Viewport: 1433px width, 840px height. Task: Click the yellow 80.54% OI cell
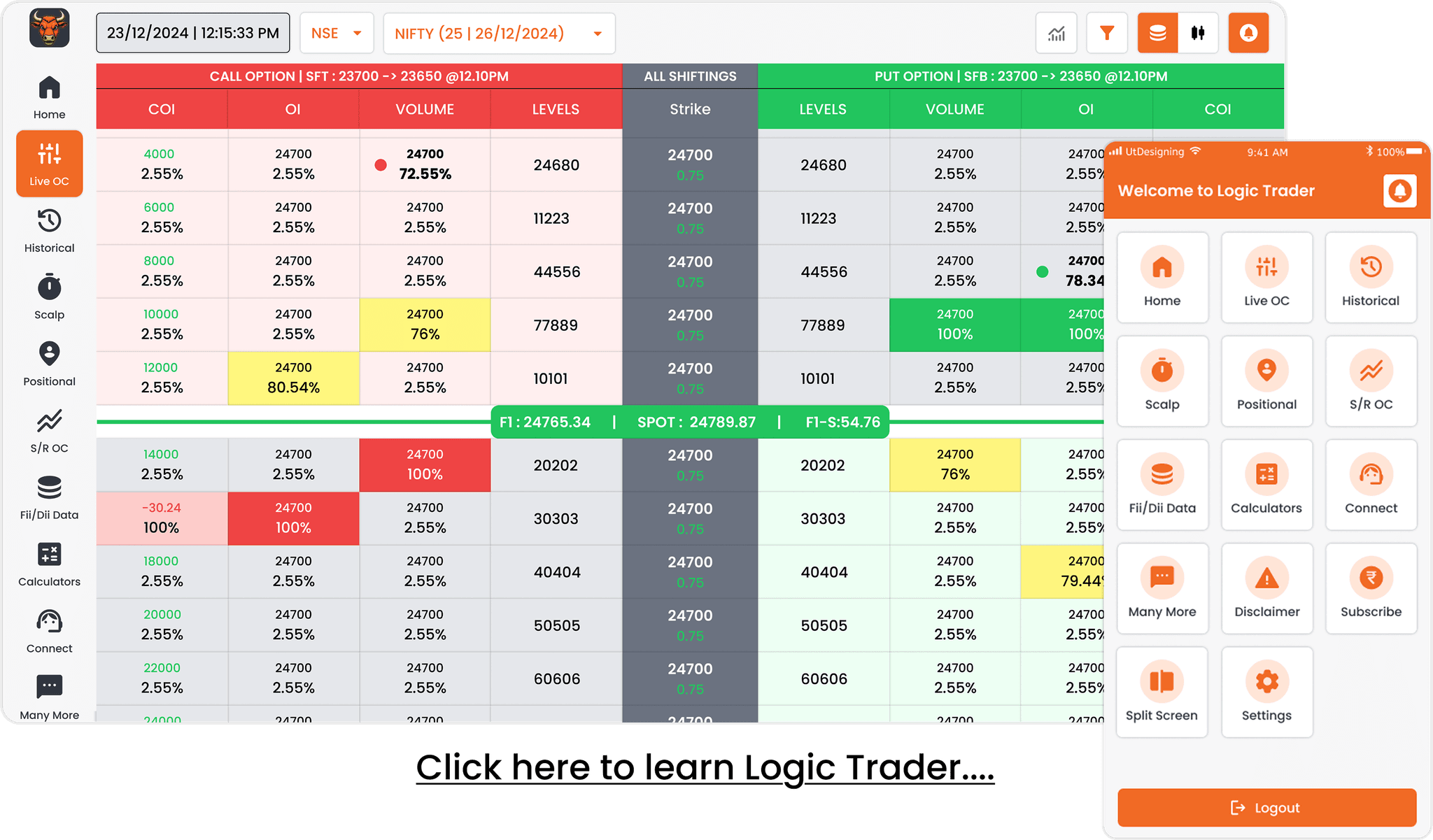(x=293, y=378)
